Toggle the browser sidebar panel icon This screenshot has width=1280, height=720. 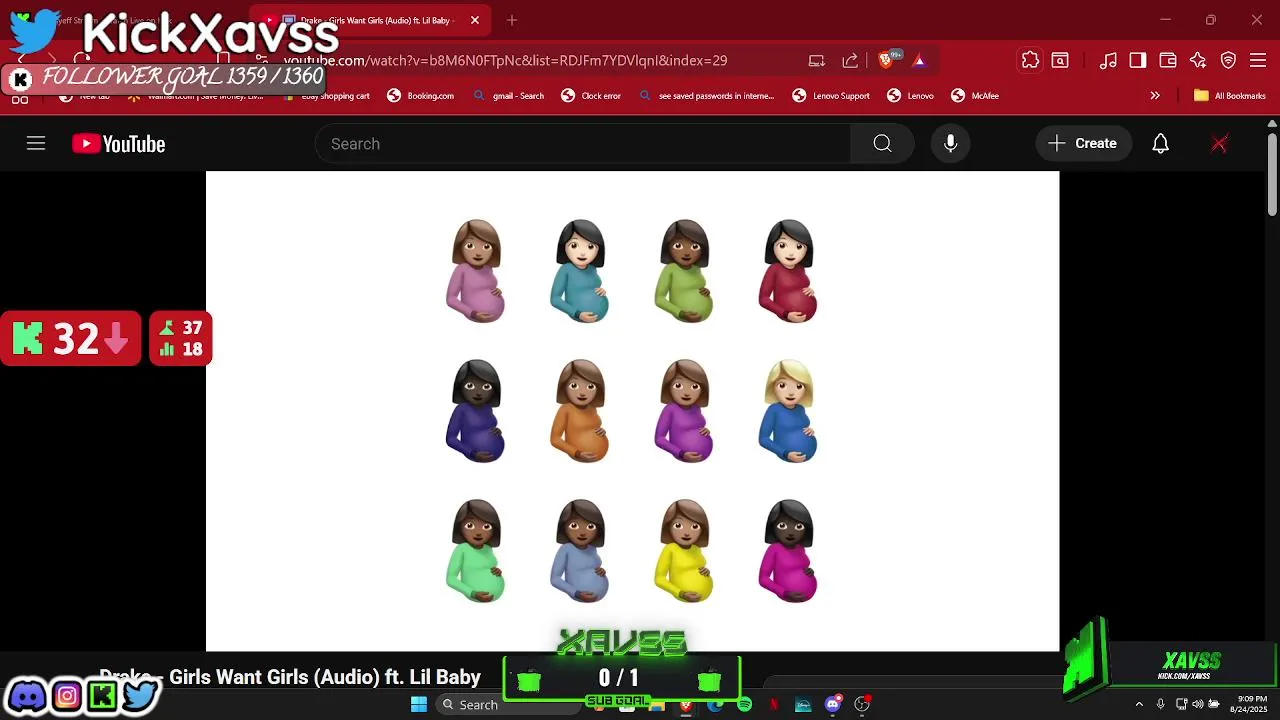1138,60
